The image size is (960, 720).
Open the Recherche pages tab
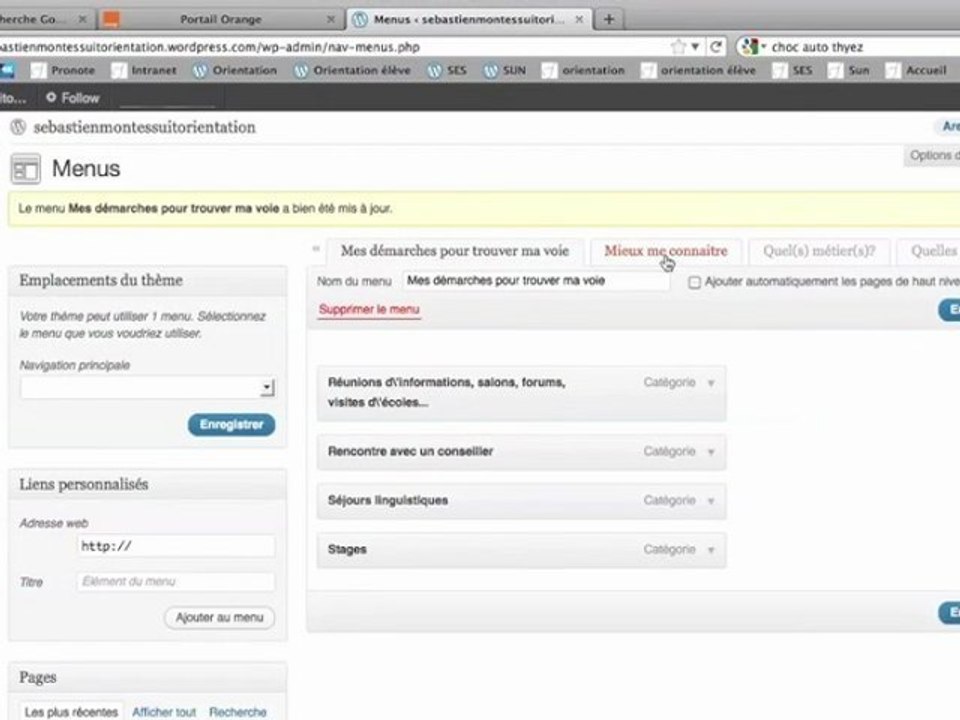point(238,712)
